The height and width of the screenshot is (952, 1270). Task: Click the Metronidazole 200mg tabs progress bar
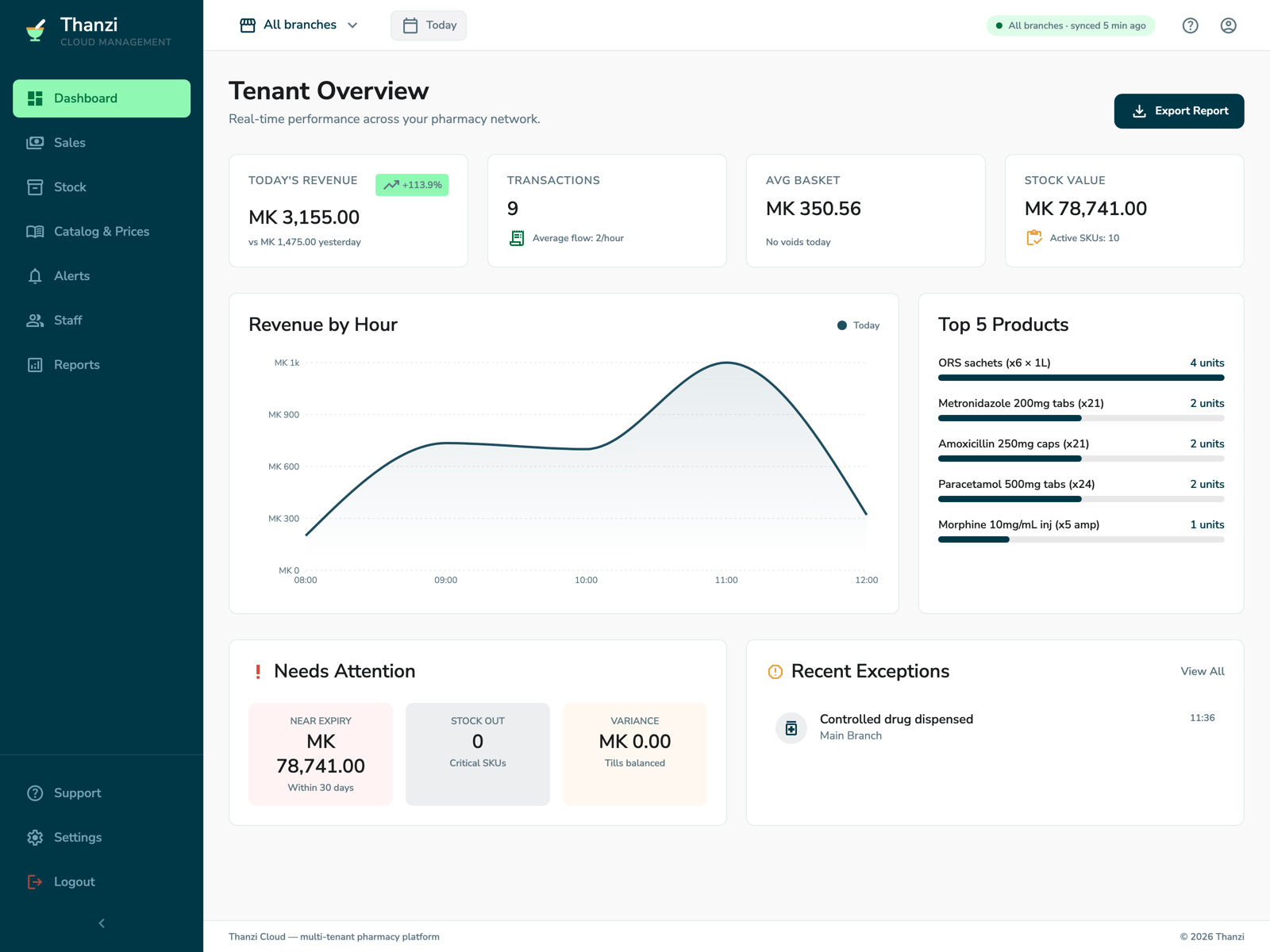tap(1081, 418)
